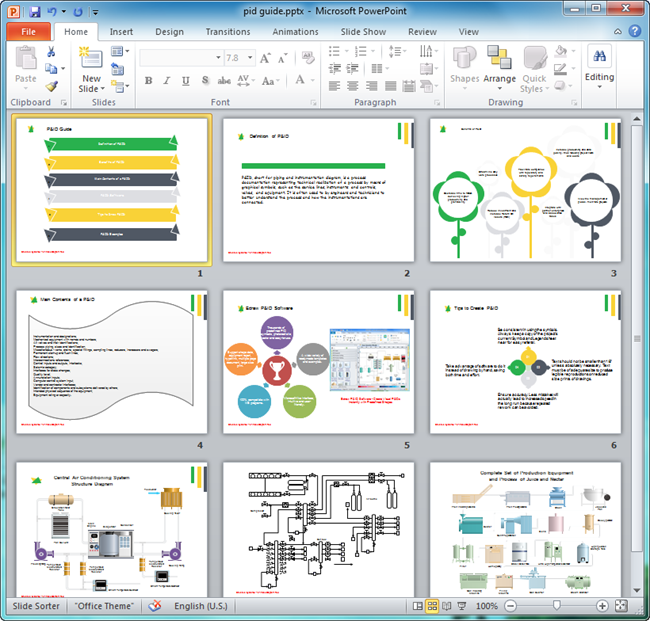The image size is (650, 621).
Task: Click the File button
Action: [27, 32]
